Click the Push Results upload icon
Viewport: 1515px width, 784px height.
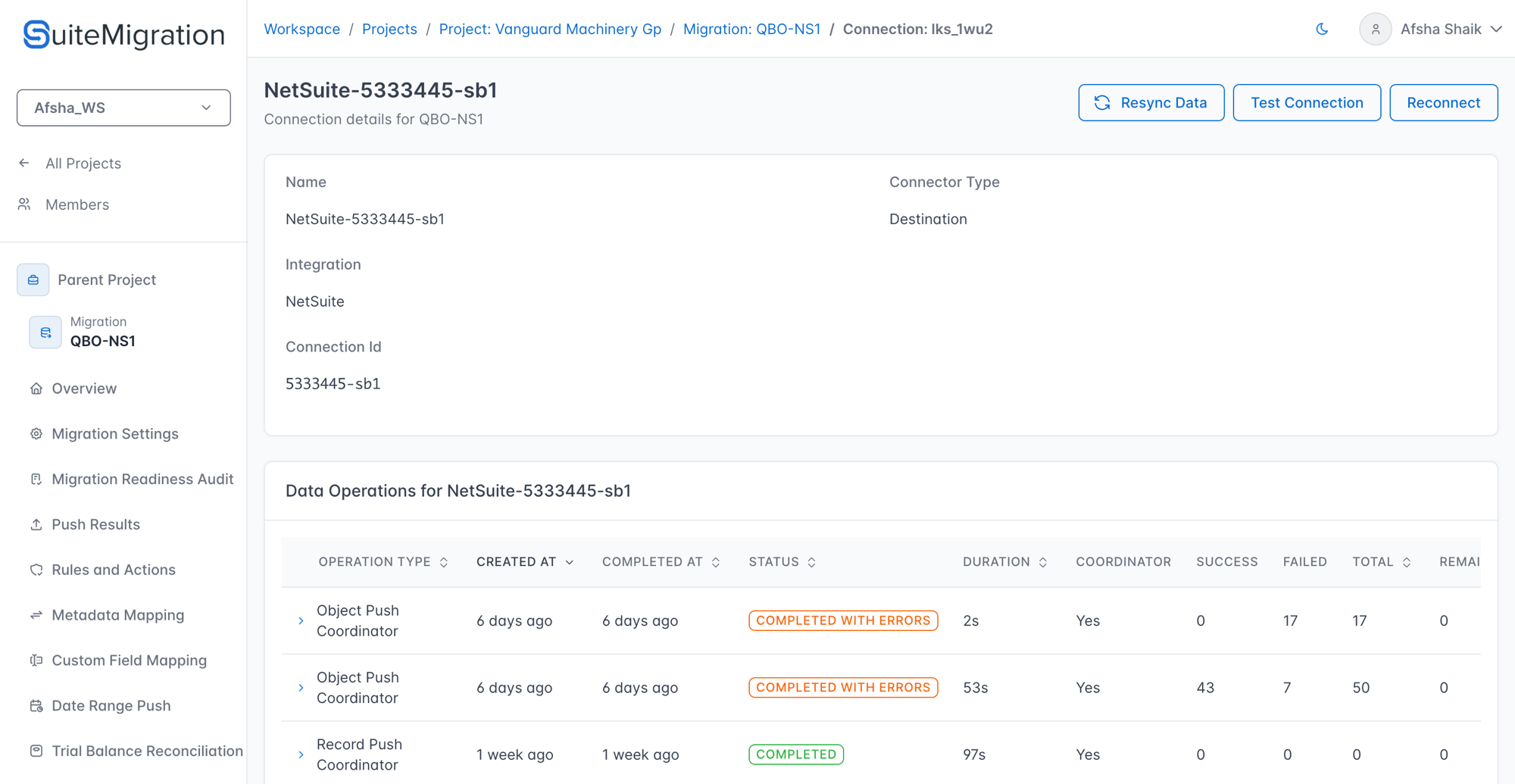click(36, 524)
